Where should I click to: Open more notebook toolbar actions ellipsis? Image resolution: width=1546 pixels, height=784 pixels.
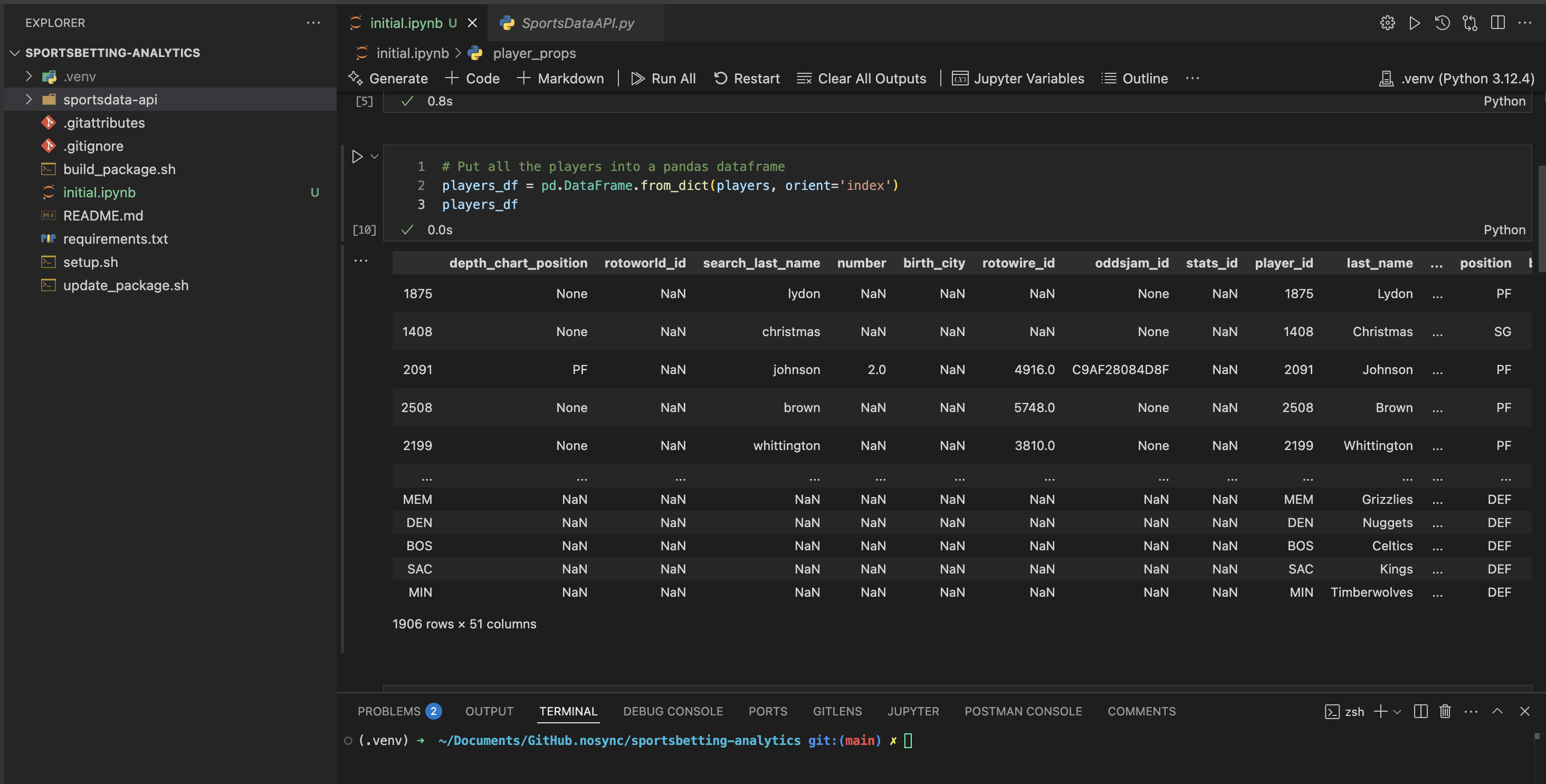1192,79
